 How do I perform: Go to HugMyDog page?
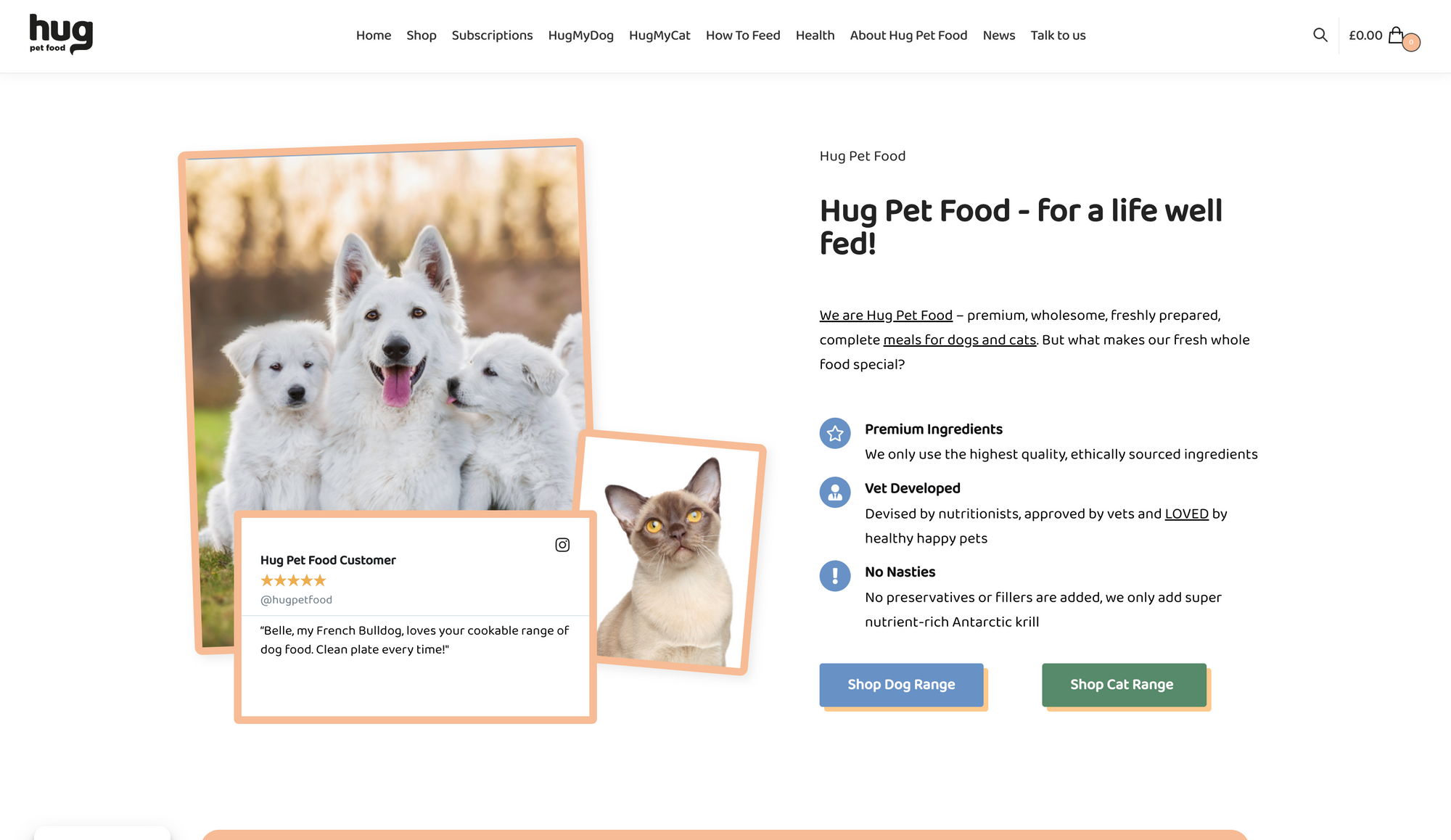coord(581,36)
